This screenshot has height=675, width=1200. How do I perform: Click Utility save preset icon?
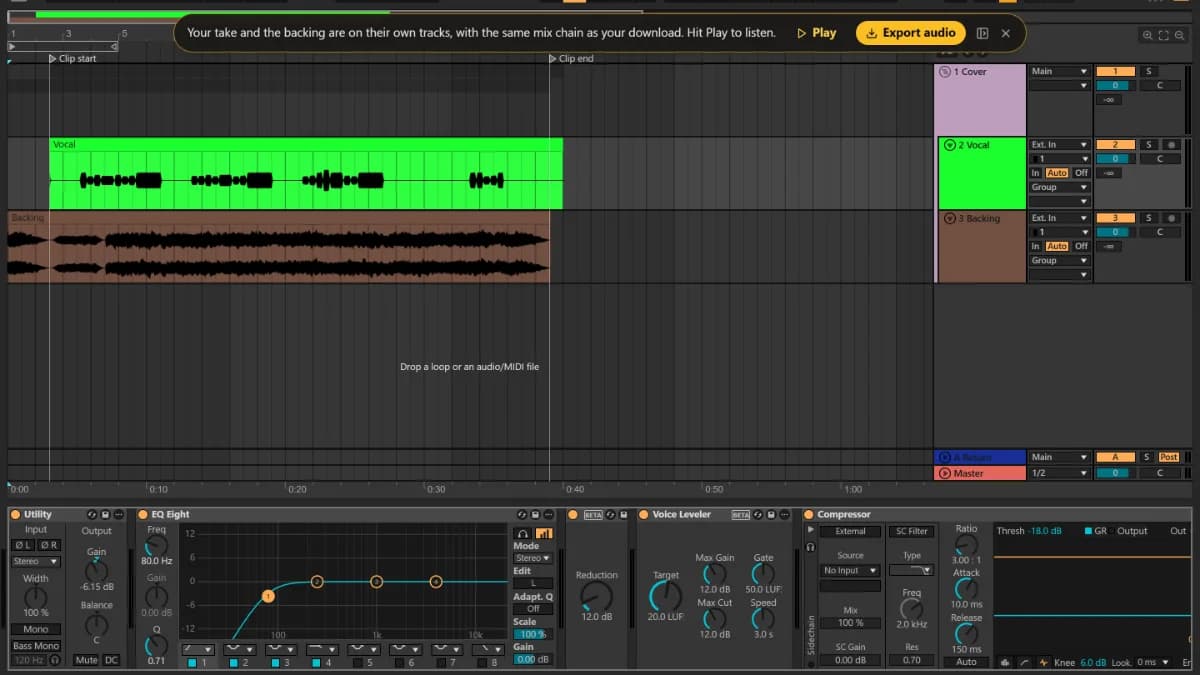click(104, 514)
